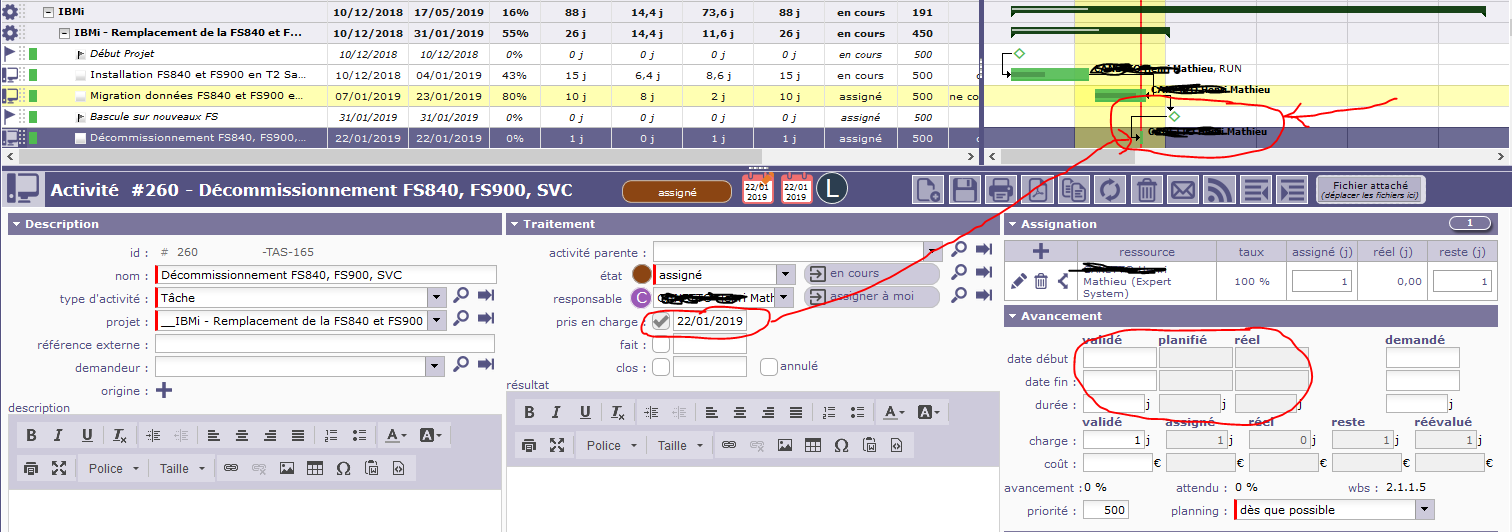The image size is (1512, 532).
Task: Click the 'nom' text field
Action: click(326, 275)
